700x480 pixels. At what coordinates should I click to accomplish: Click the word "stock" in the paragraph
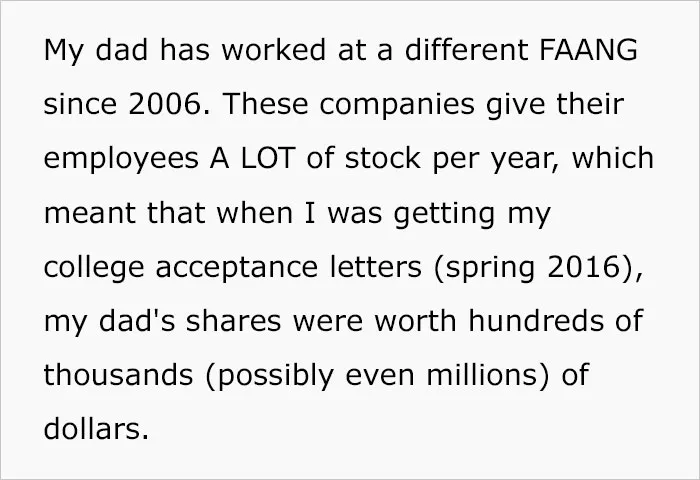point(383,158)
